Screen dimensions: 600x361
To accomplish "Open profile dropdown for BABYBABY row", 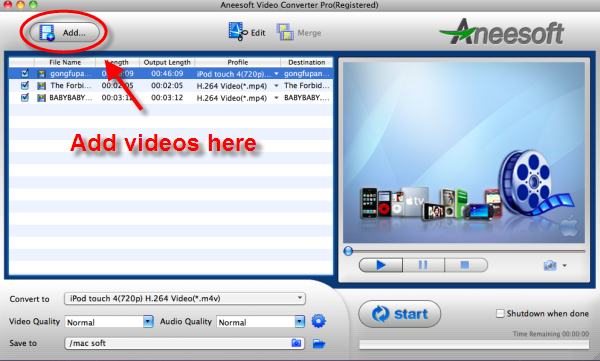I will tap(276, 98).
